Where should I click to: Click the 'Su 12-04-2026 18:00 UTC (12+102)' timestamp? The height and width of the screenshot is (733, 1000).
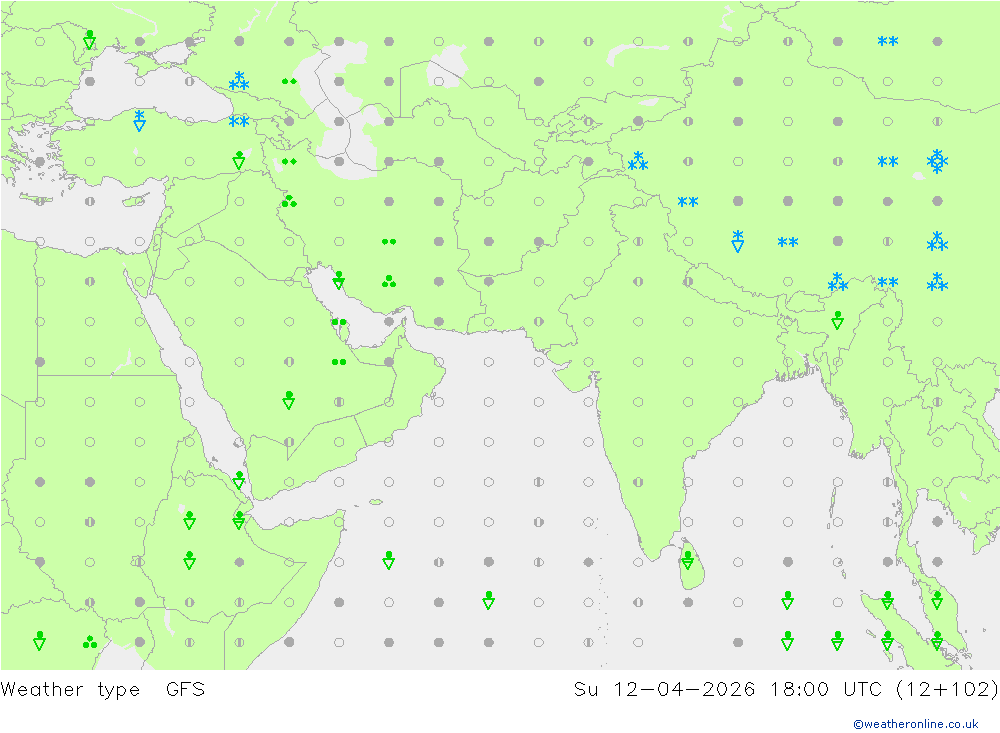(786, 689)
